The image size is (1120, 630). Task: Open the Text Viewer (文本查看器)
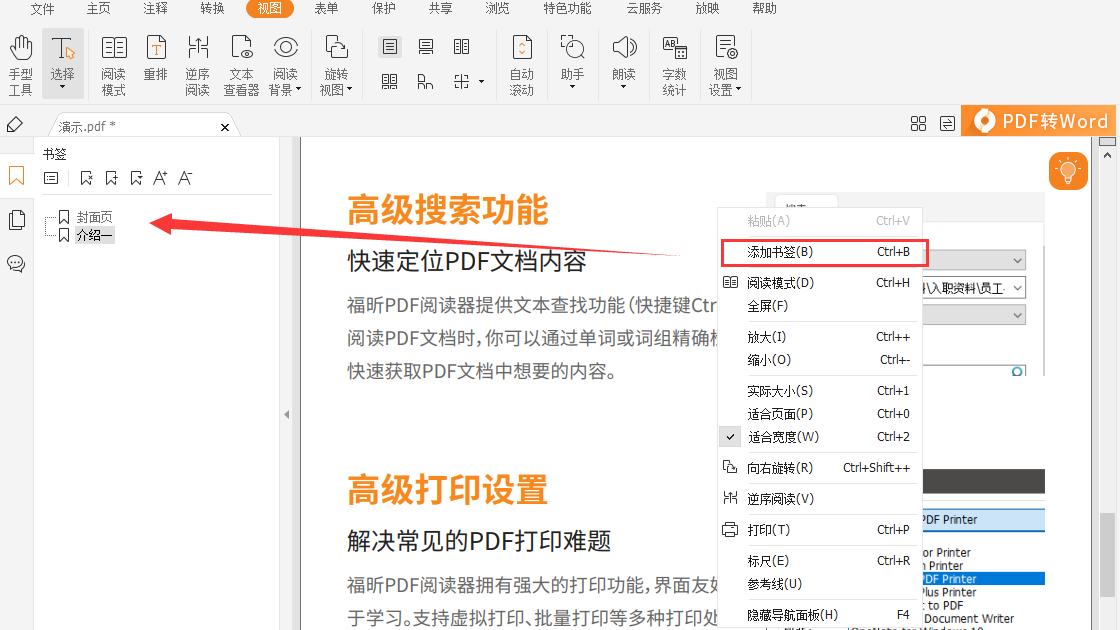point(241,64)
